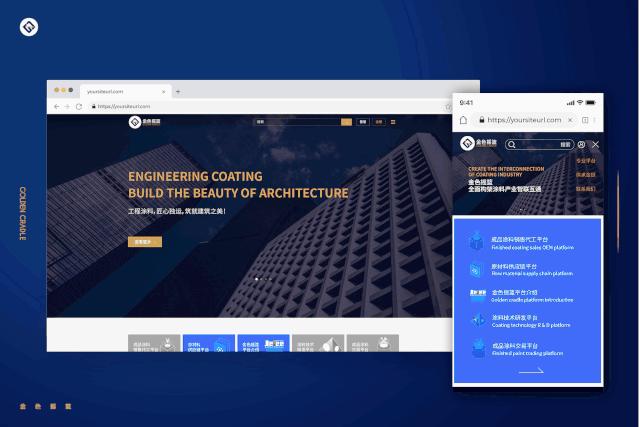The image size is (639, 427).
Task: Open Finished coating sales OEM platform
Action: click(532, 243)
